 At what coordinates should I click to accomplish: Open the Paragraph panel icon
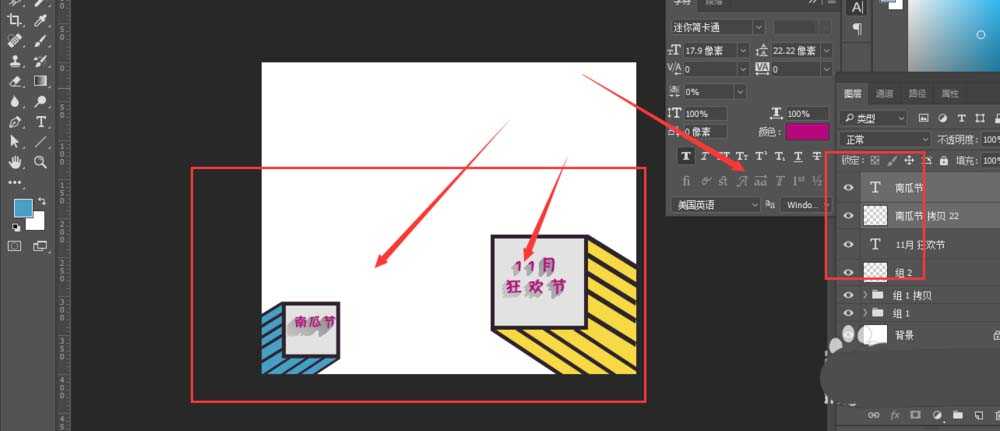pyautogui.click(x=857, y=29)
